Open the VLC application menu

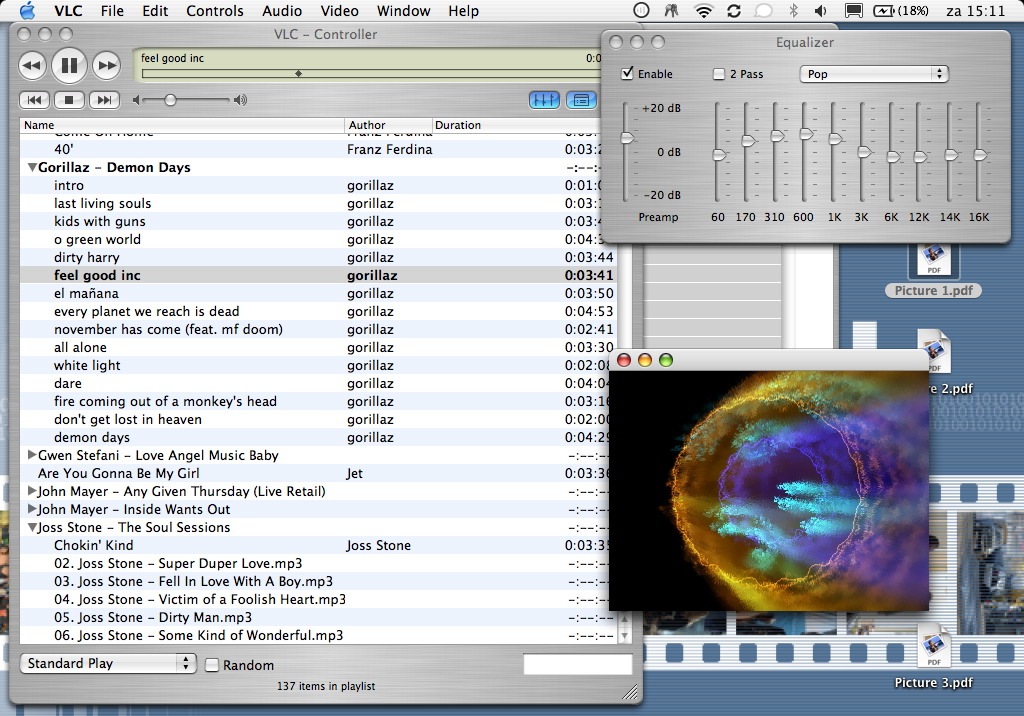(x=68, y=10)
